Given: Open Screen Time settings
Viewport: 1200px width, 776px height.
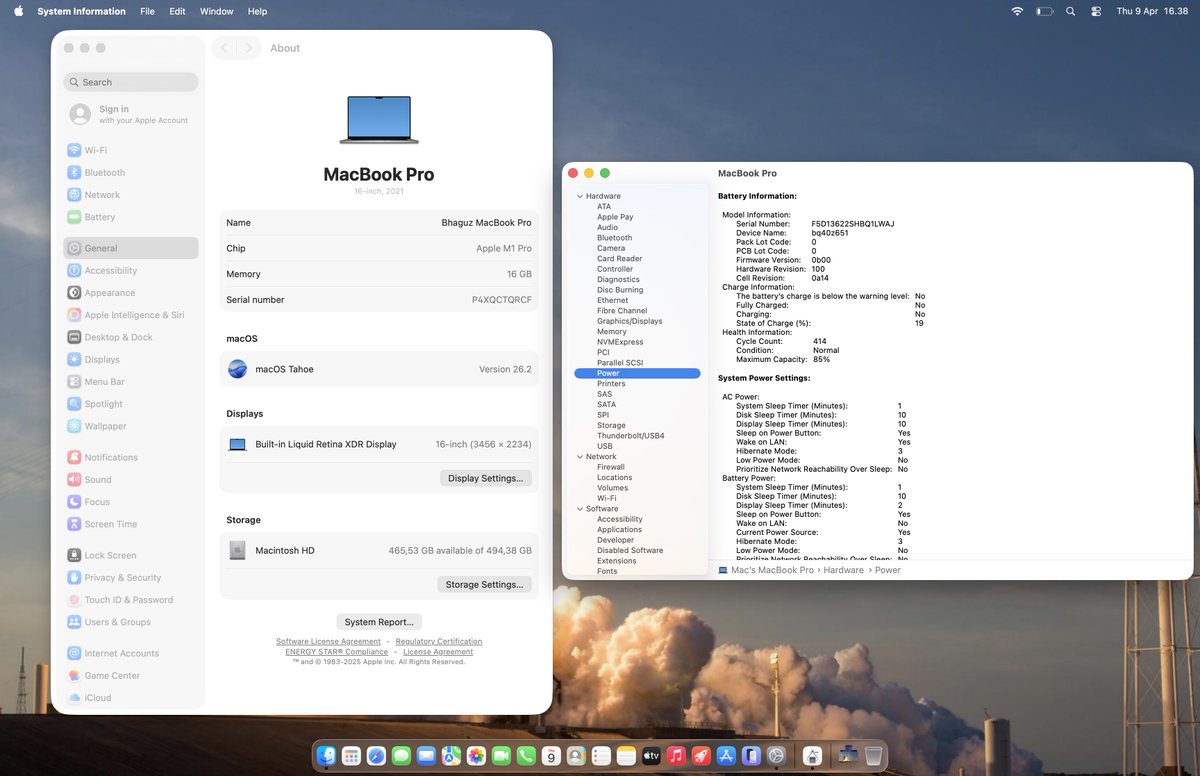Looking at the screenshot, I should 131,524.
